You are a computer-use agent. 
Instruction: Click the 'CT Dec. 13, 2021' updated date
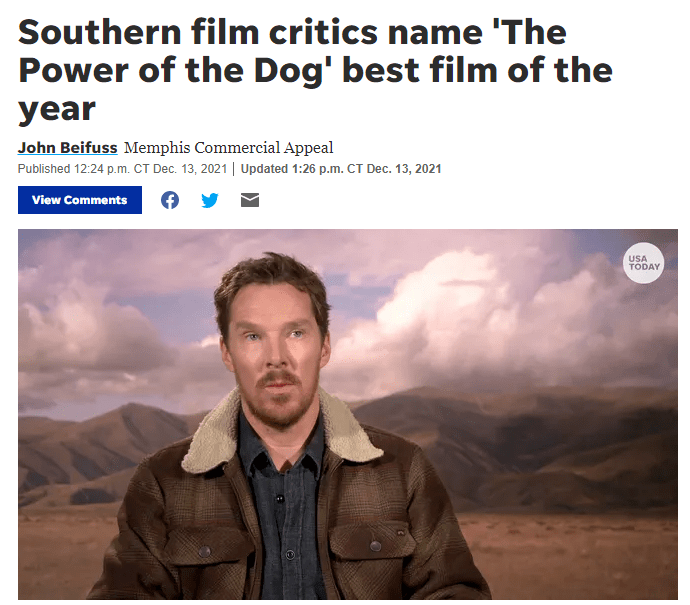[394, 169]
